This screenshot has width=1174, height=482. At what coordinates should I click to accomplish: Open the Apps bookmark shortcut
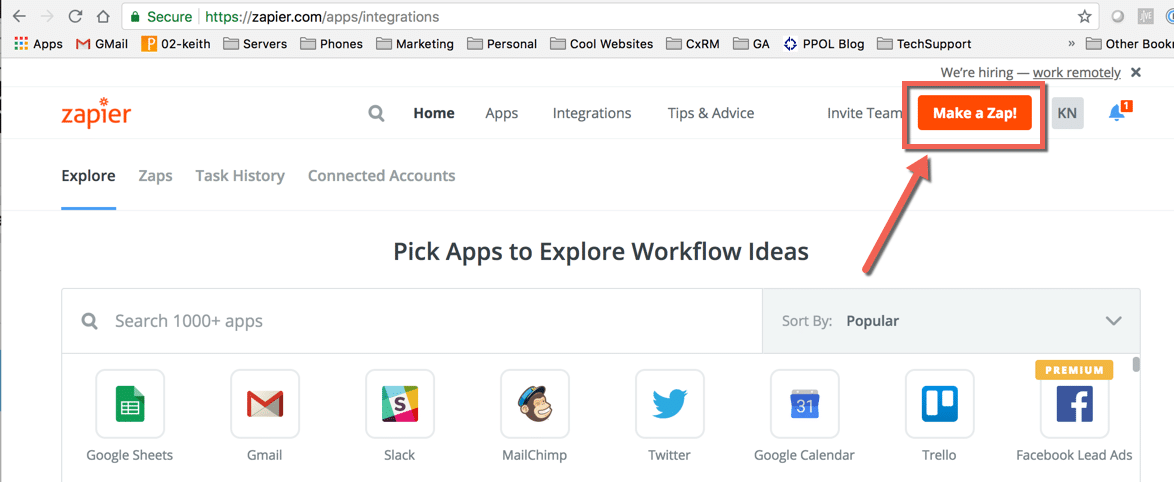point(38,44)
